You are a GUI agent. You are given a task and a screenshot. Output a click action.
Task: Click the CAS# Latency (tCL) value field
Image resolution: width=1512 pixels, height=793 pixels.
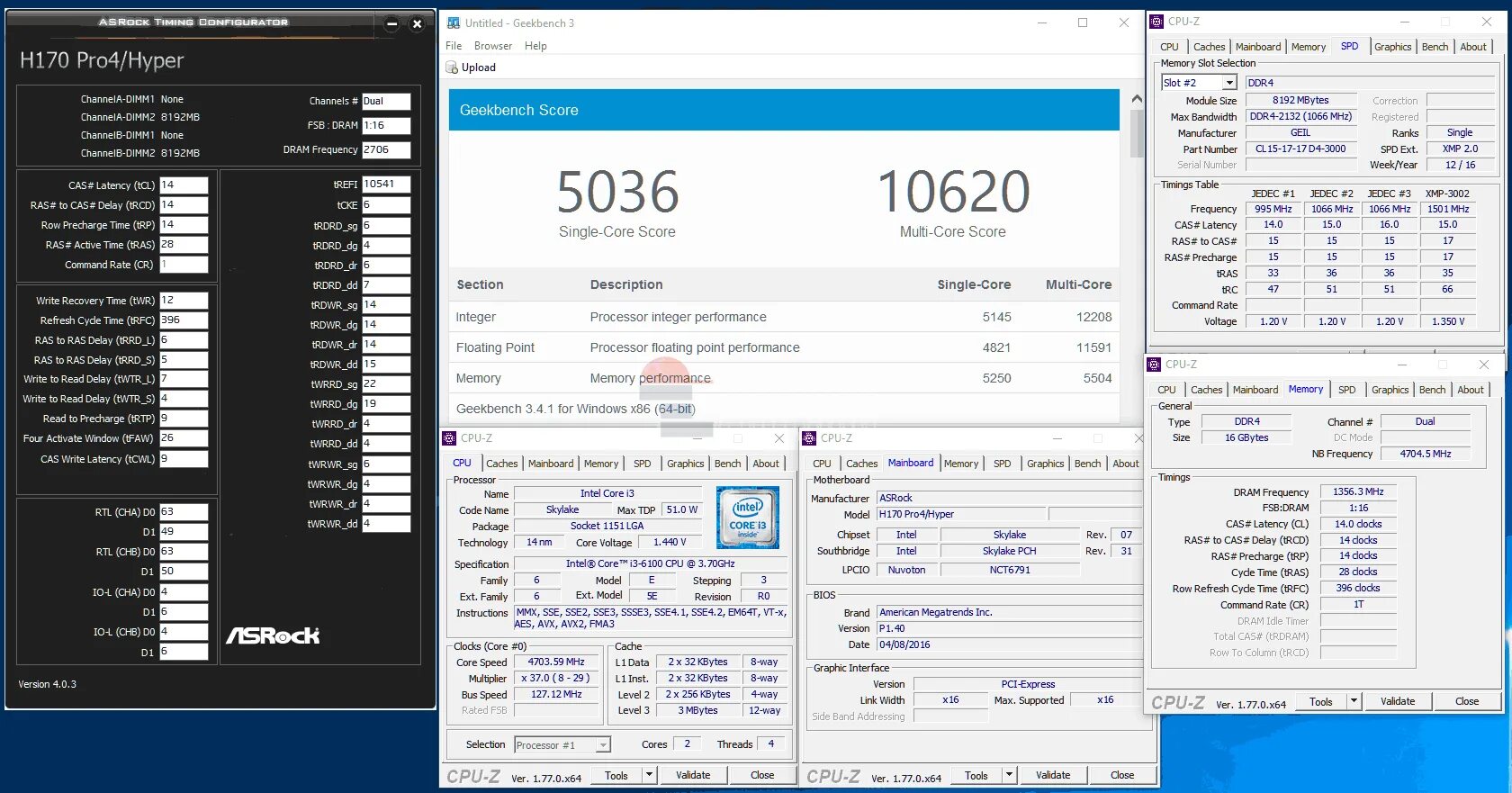pos(184,185)
